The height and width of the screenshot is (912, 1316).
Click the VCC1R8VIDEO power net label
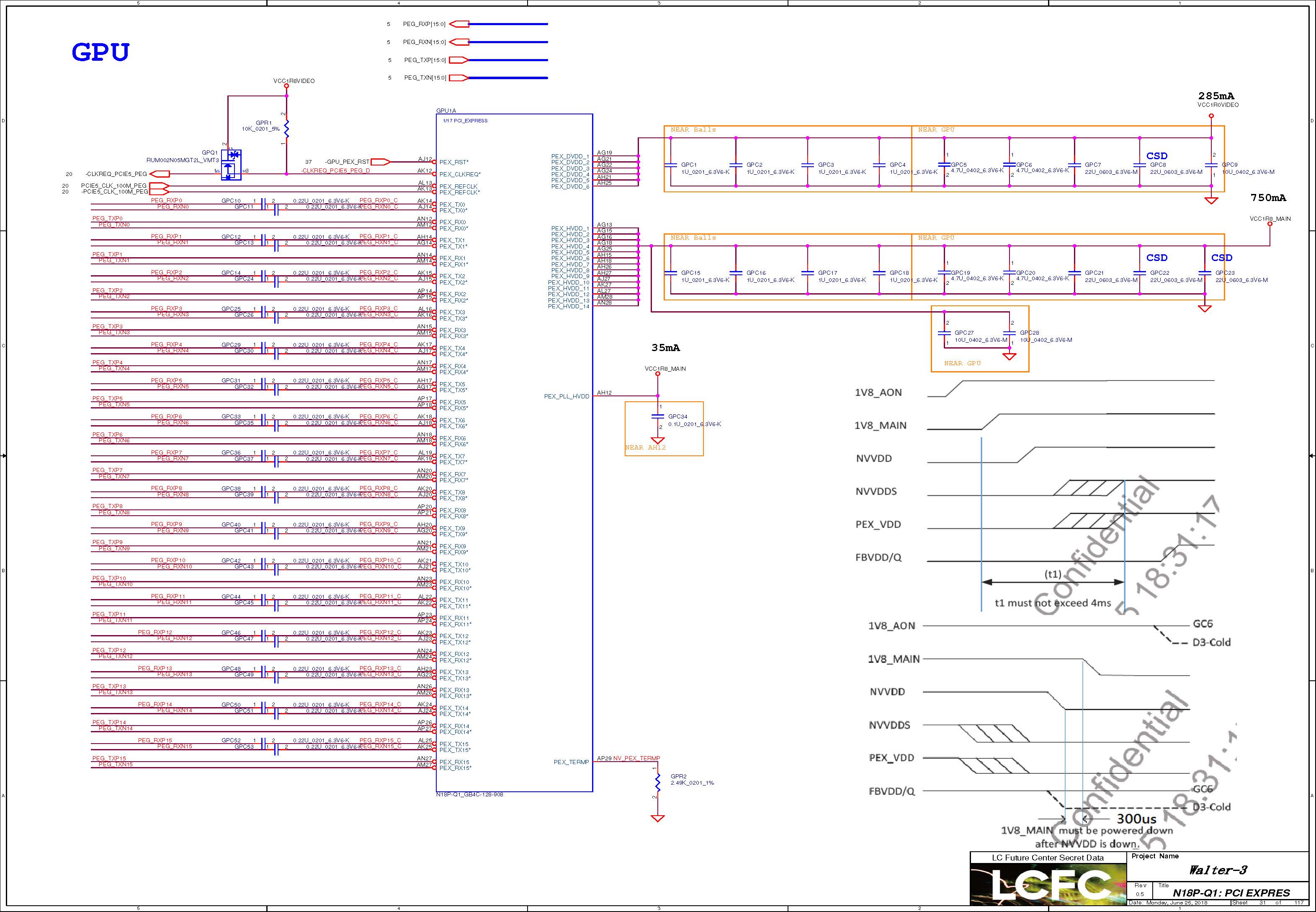point(294,81)
